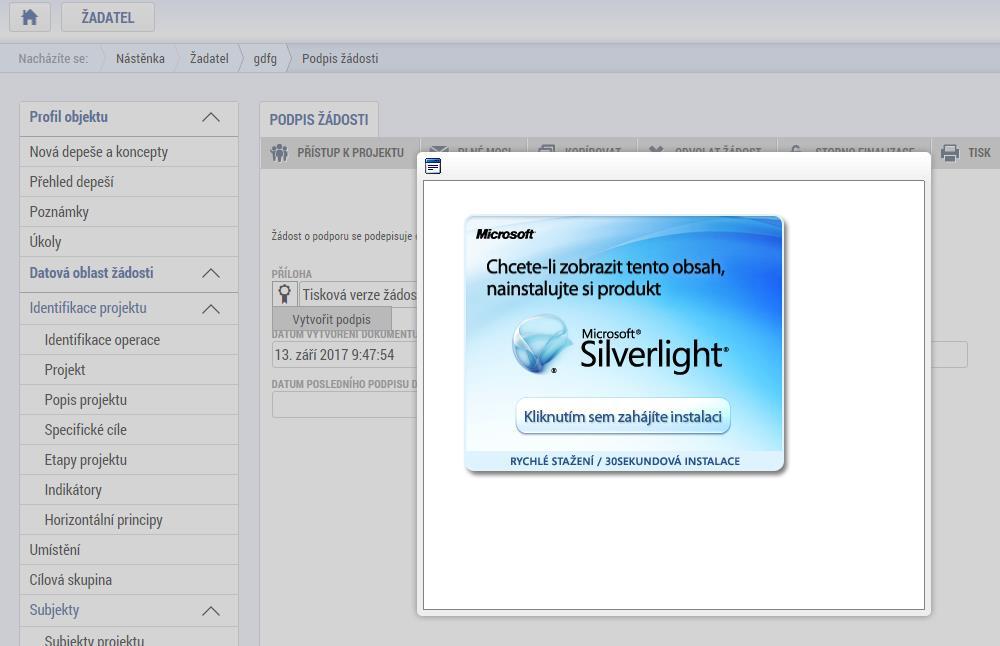The image size is (1000, 646).
Task: Select Podpis žádosti breadcrumb
Action: [340, 59]
